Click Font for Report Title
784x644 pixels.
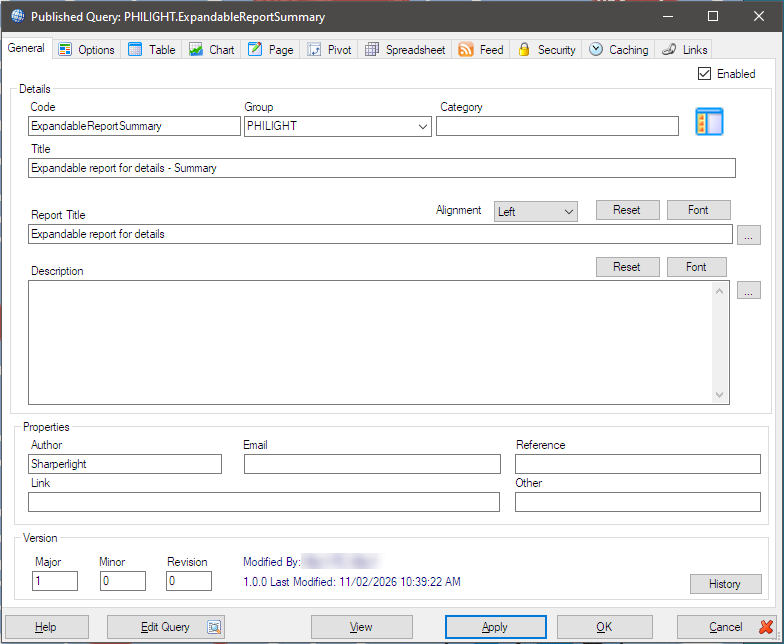pyautogui.click(x=698, y=210)
